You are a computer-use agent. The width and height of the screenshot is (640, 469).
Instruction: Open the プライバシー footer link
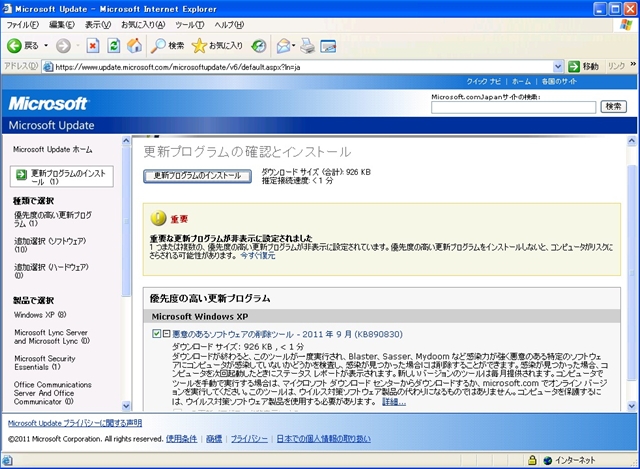pos(249,439)
